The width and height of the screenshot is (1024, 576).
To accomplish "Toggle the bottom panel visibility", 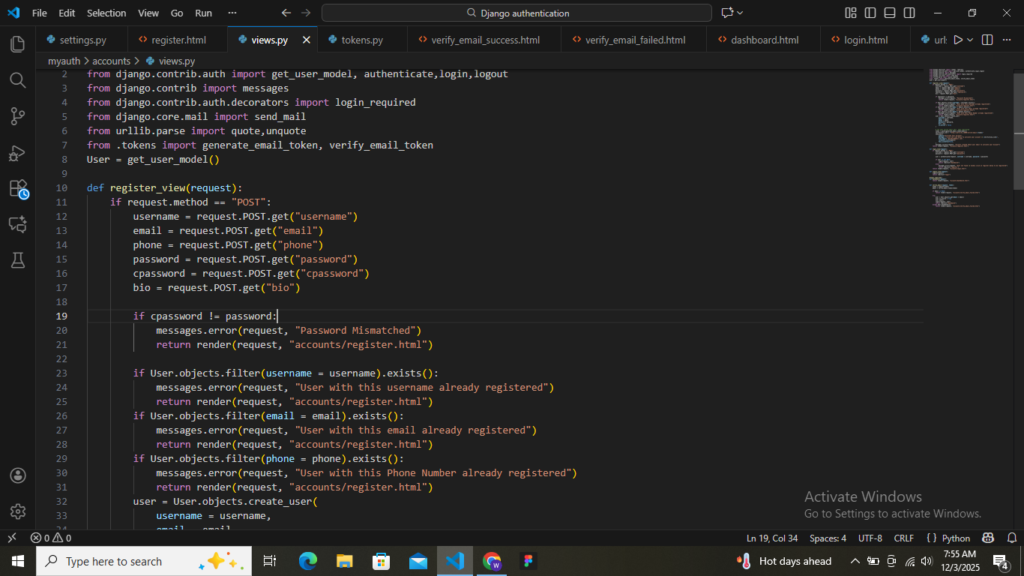I will 887,12.
